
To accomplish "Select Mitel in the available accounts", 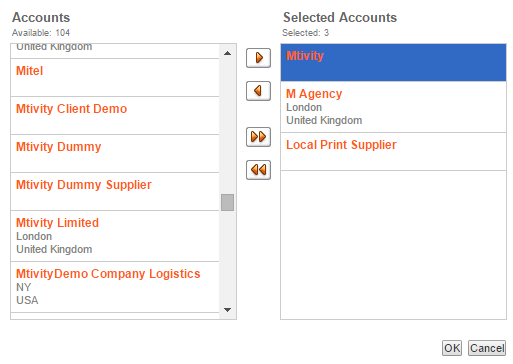I will 115,78.
